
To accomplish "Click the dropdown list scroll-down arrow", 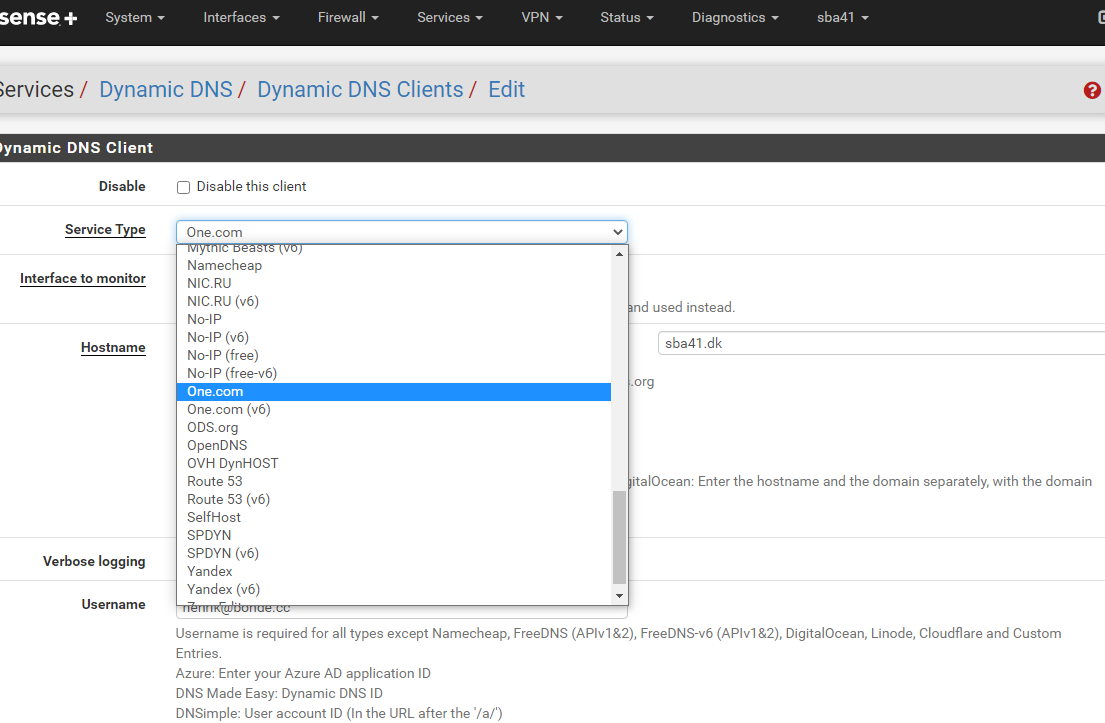I will [619, 596].
